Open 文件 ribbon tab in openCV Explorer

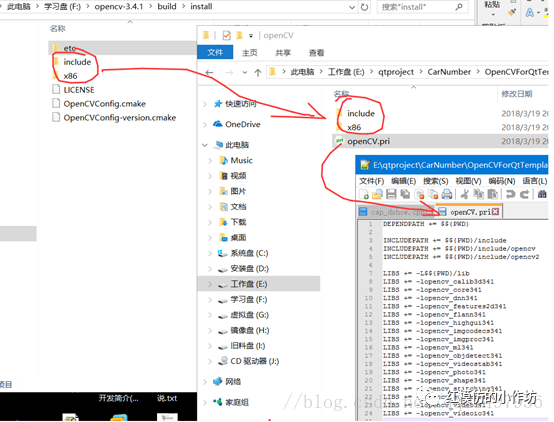click(215, 53)
